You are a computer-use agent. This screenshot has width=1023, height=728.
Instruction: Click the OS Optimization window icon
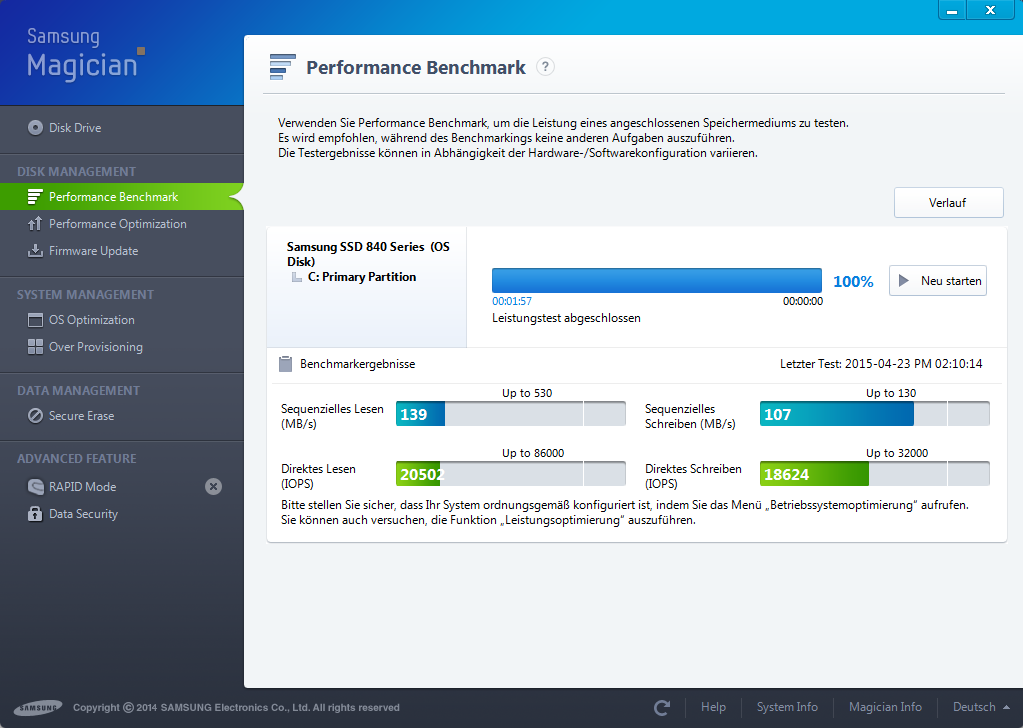point(35,320)
